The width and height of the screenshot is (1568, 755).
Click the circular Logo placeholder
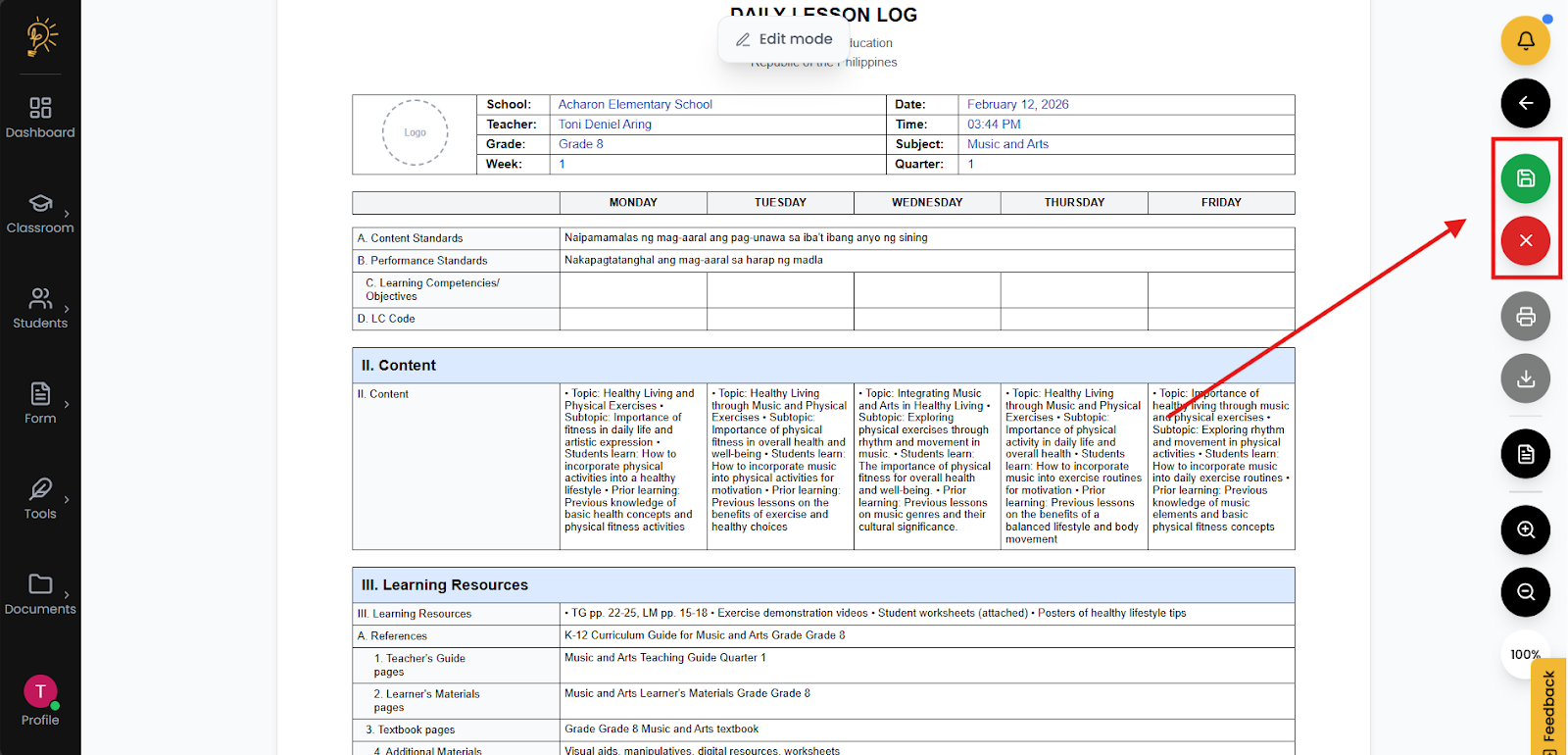(416, 132)
